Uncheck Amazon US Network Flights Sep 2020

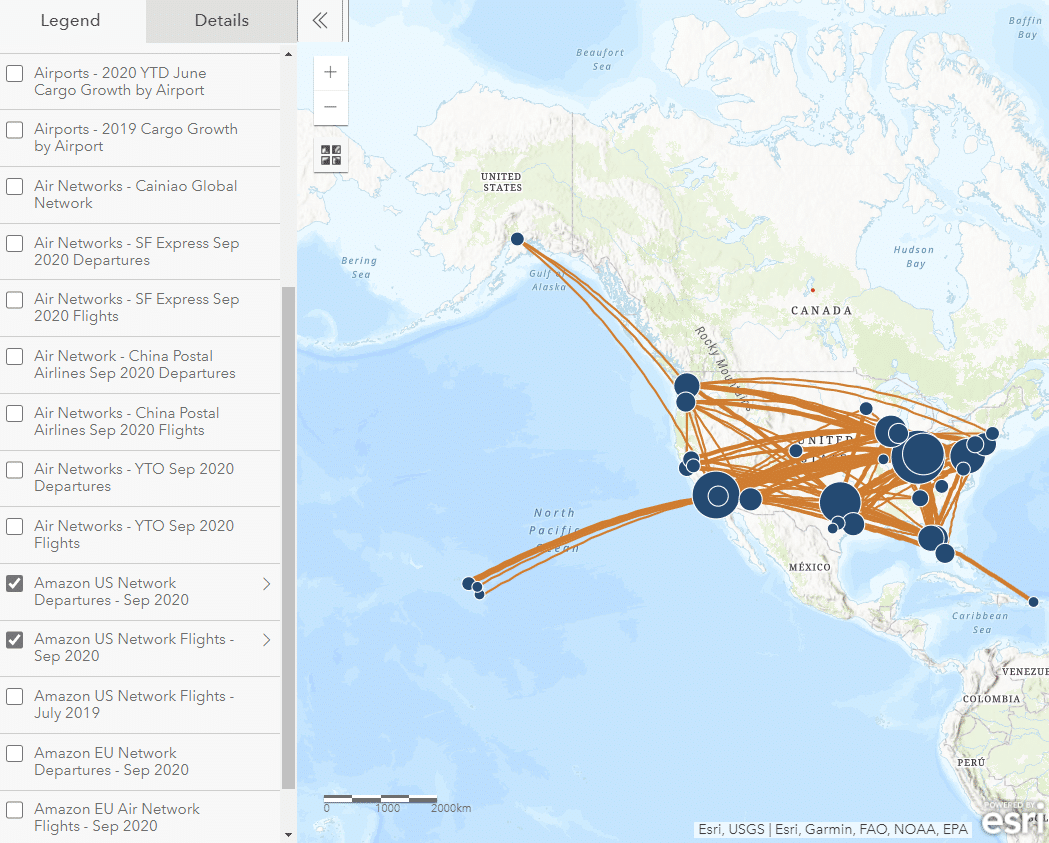click(x=15, y=639)
